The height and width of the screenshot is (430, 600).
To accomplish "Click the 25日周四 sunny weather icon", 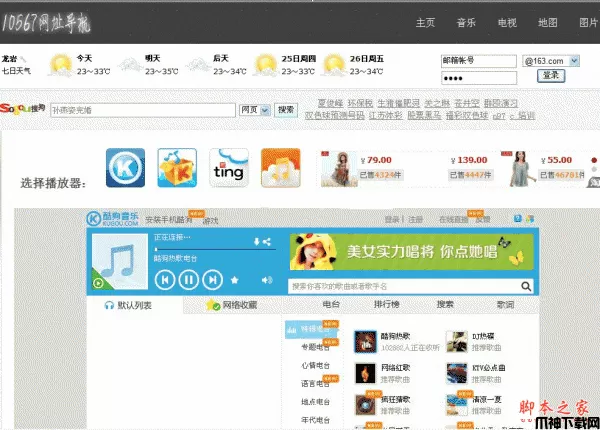I will 265,65.
